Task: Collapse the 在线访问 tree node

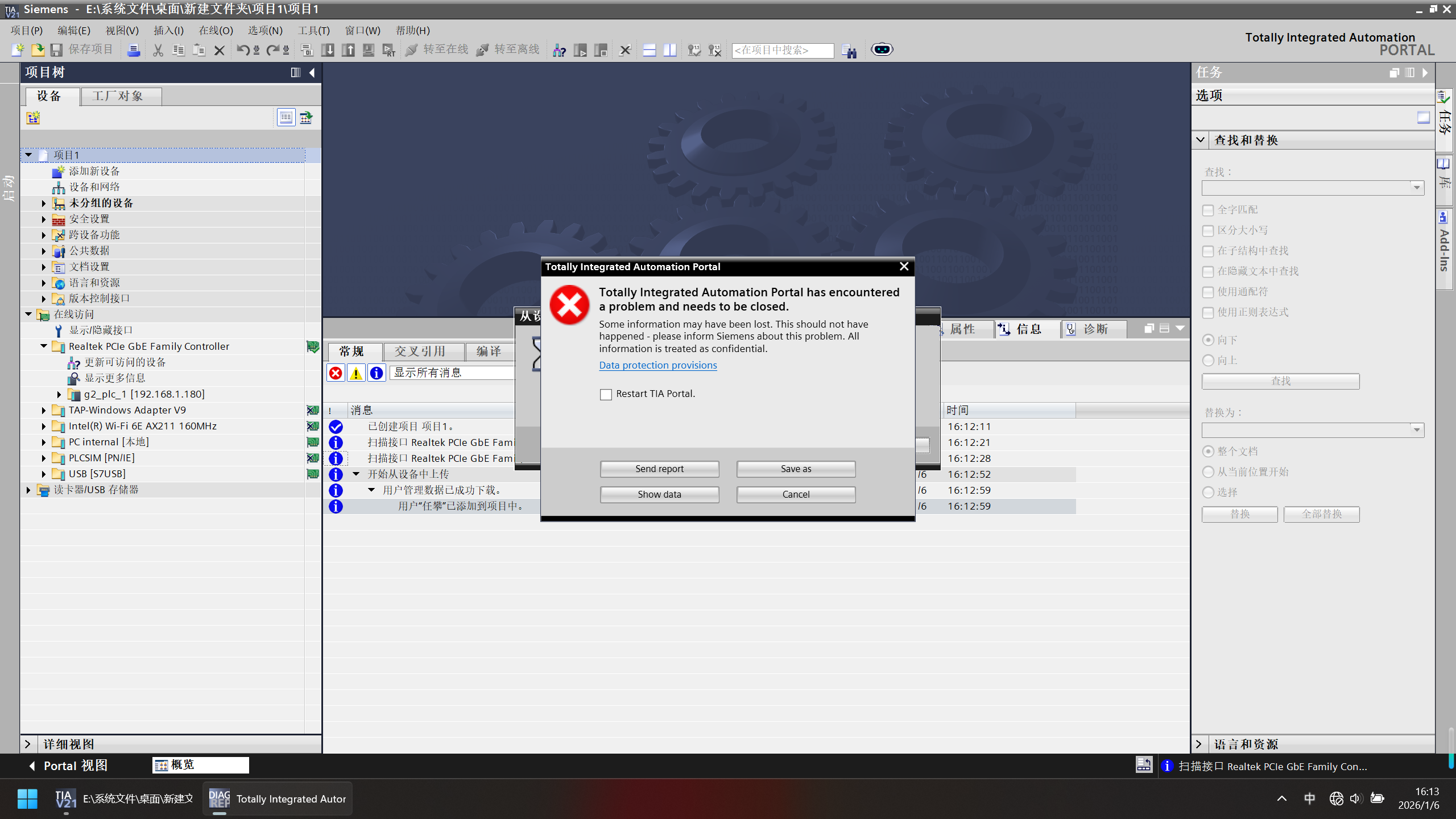Action: (x=28, y=314)
